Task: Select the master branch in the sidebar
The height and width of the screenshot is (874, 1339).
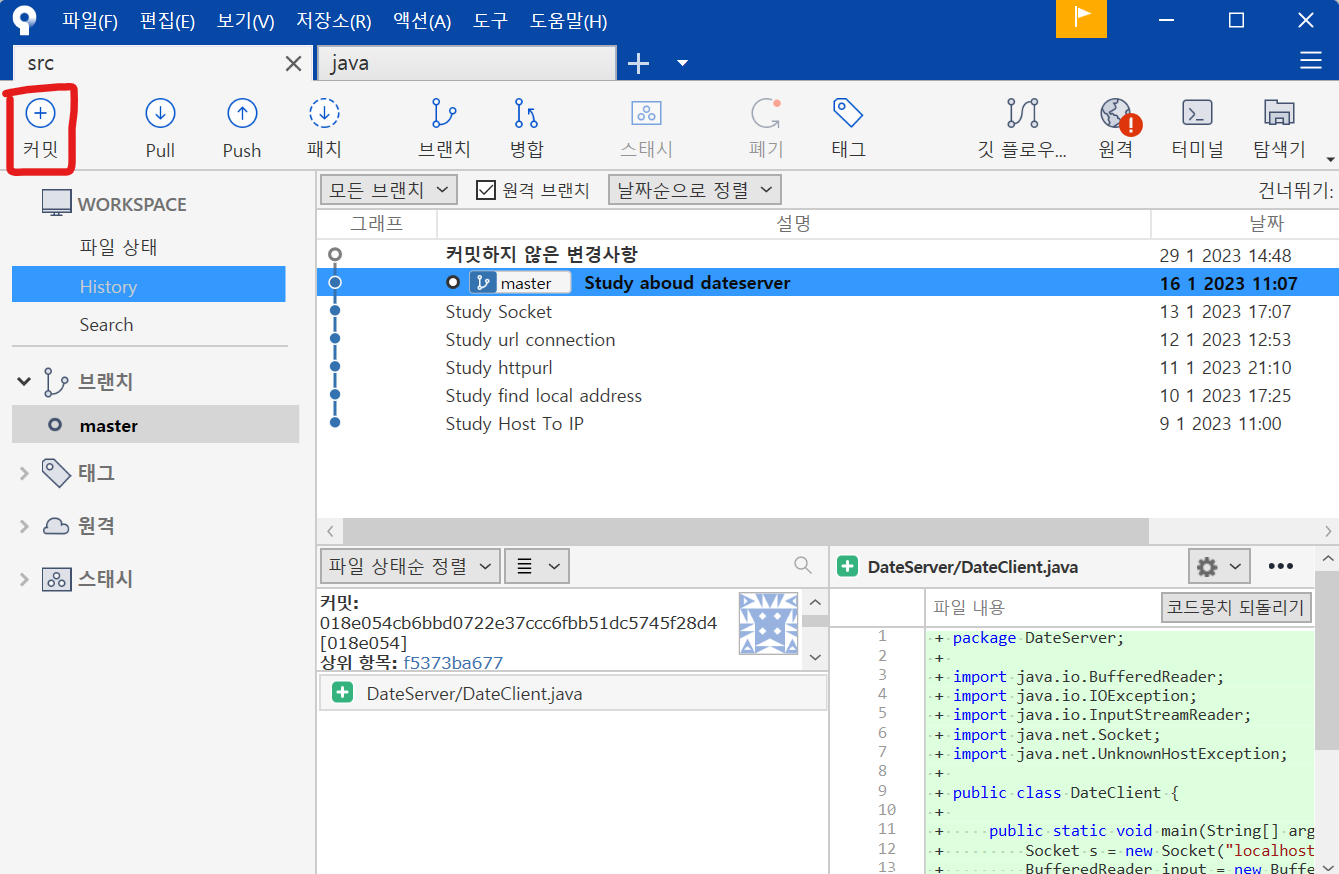Action: (155, 425)
